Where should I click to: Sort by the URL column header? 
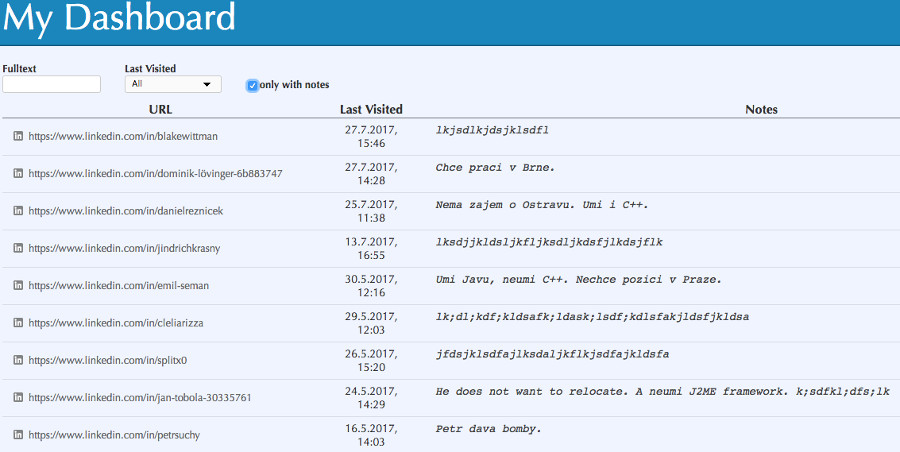[161, 110]
